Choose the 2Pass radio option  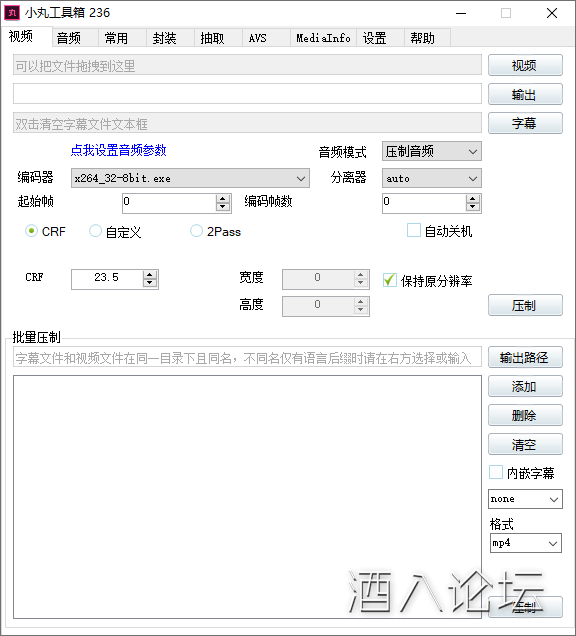(196, 231)
